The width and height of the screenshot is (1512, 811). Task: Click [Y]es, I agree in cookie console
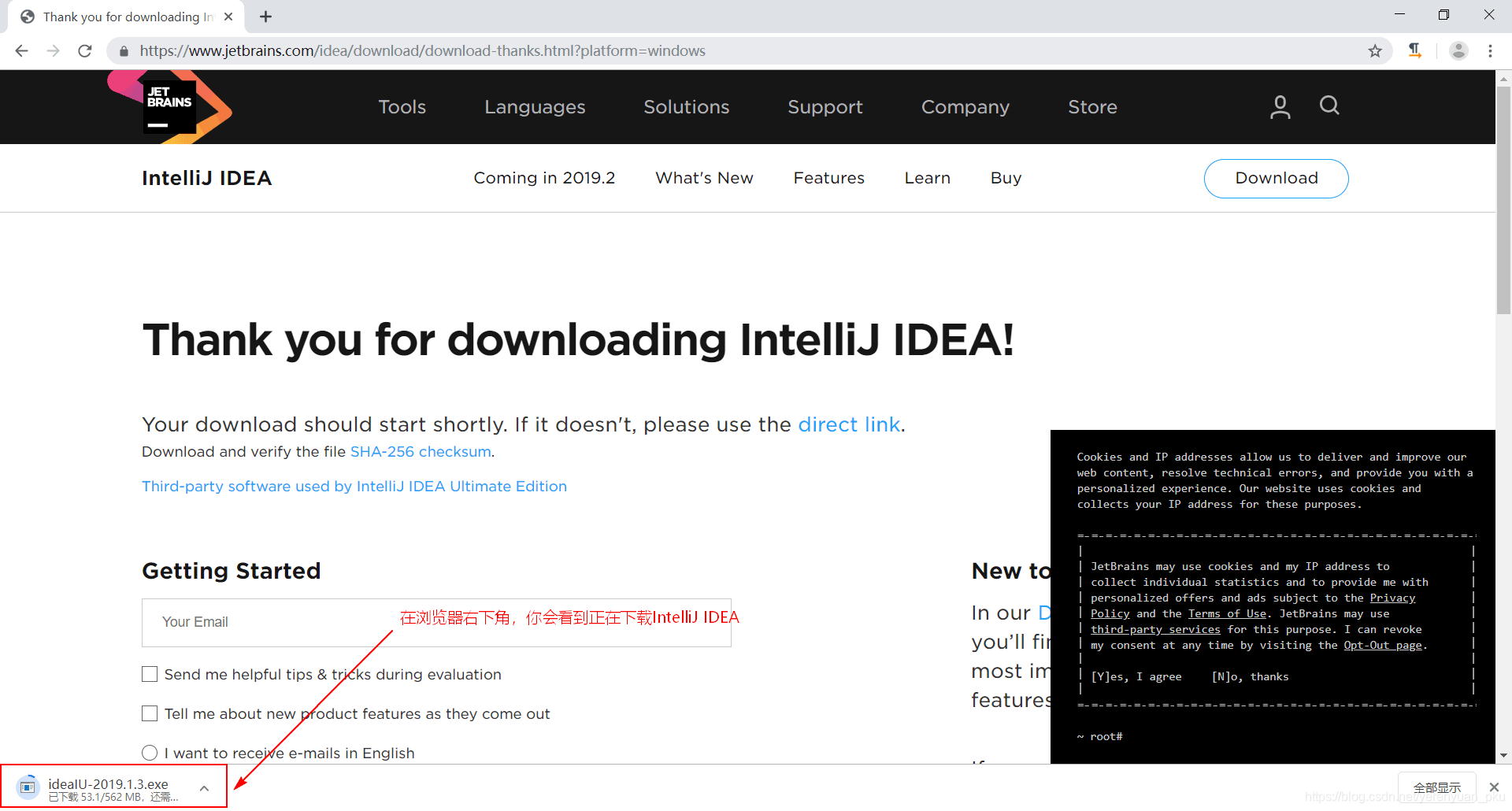coord(1136,676)
